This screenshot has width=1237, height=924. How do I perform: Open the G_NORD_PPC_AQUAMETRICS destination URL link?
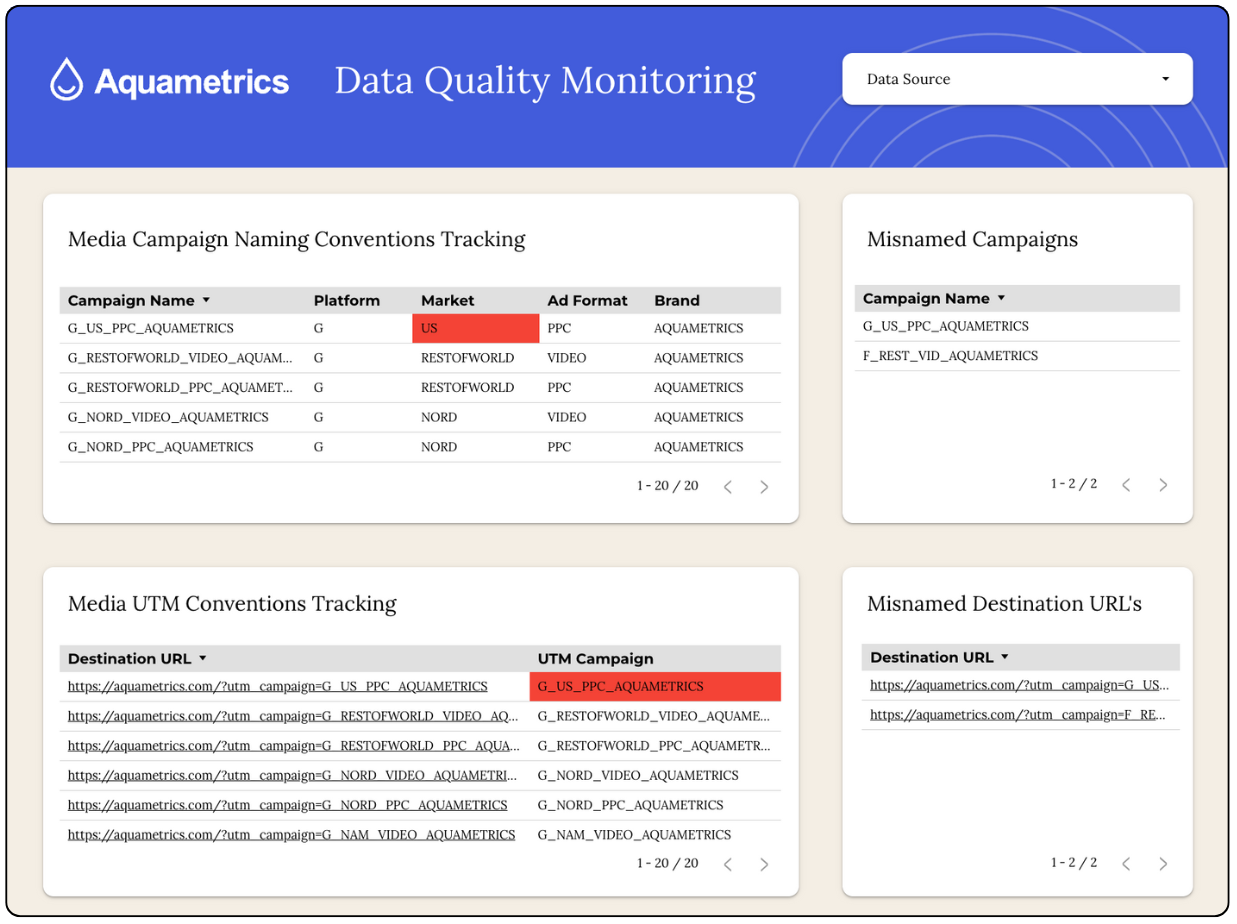click(287, 805)
